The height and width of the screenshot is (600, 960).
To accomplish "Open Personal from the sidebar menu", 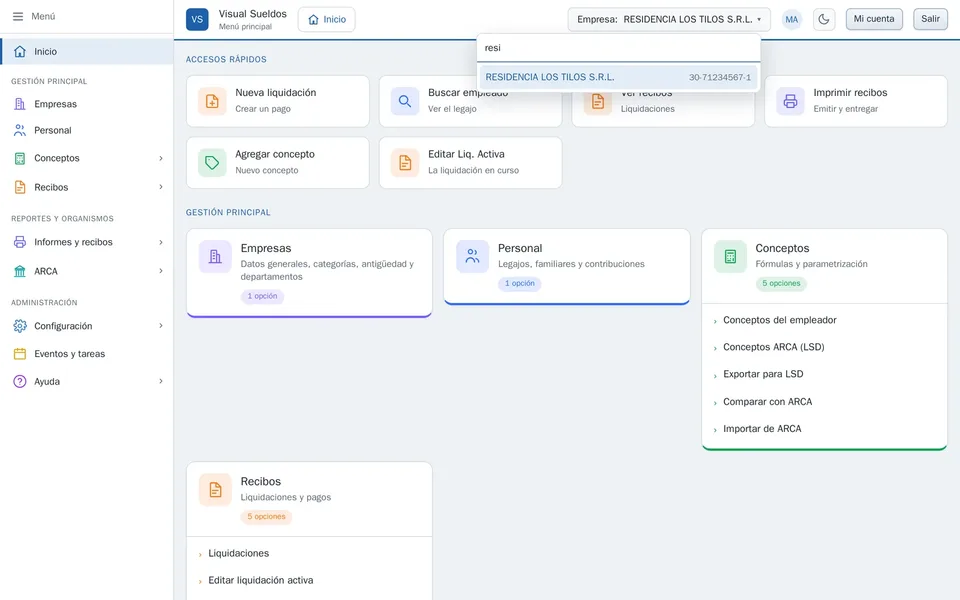I will (87, 130).
